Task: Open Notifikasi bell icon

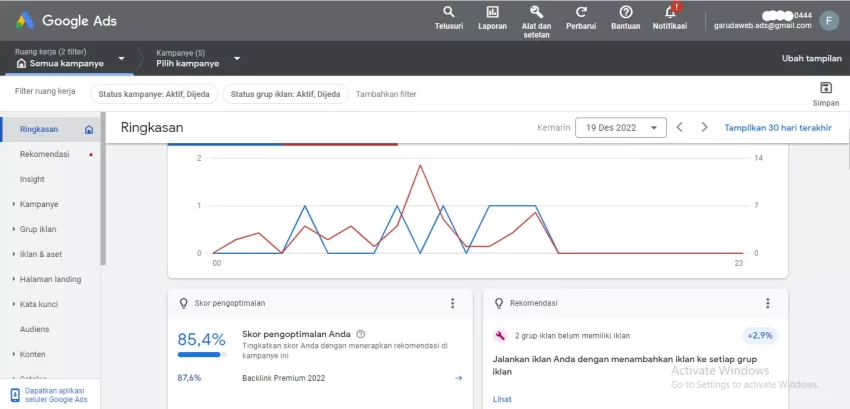Action: [670, 12]
